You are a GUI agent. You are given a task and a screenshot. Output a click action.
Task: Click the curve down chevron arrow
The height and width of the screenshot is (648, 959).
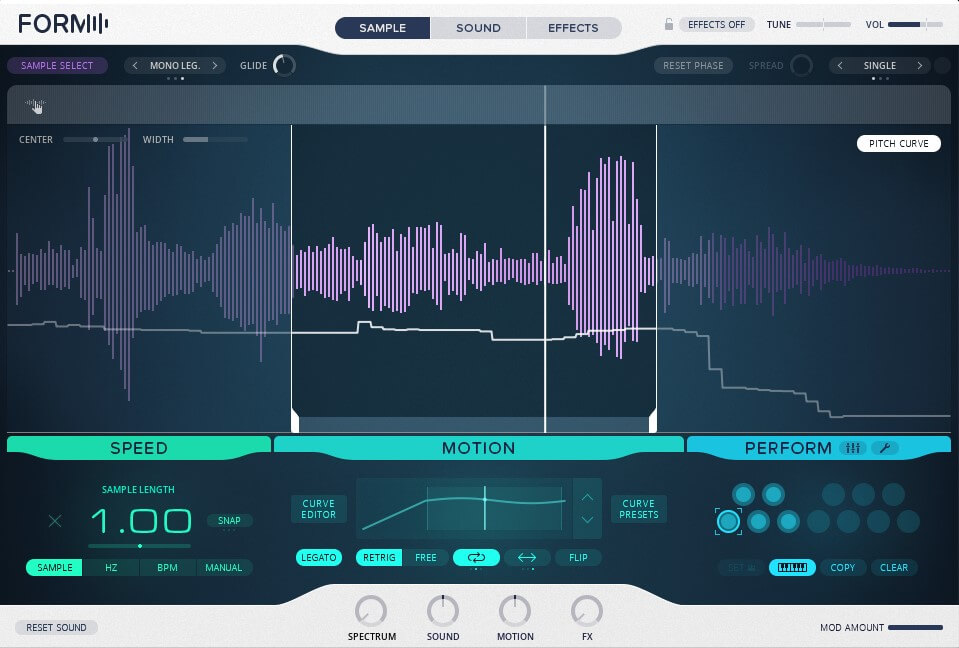tap(587, 520)
